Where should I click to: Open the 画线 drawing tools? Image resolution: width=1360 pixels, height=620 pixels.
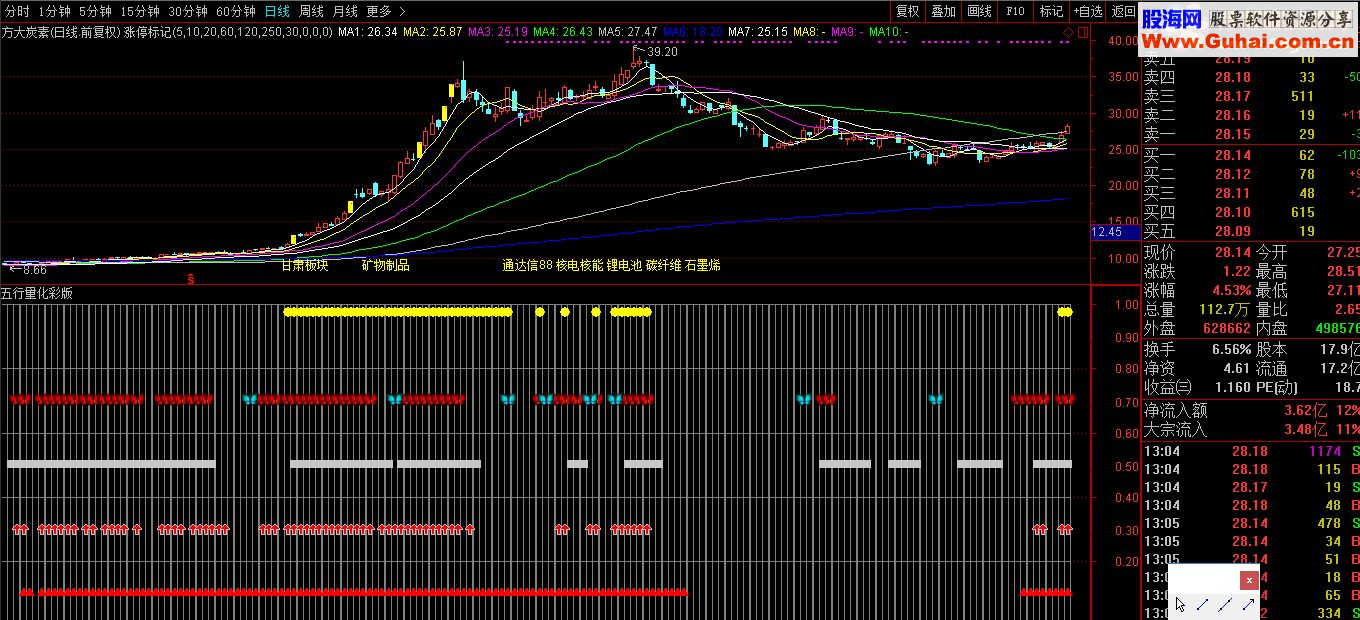(979, 11)
